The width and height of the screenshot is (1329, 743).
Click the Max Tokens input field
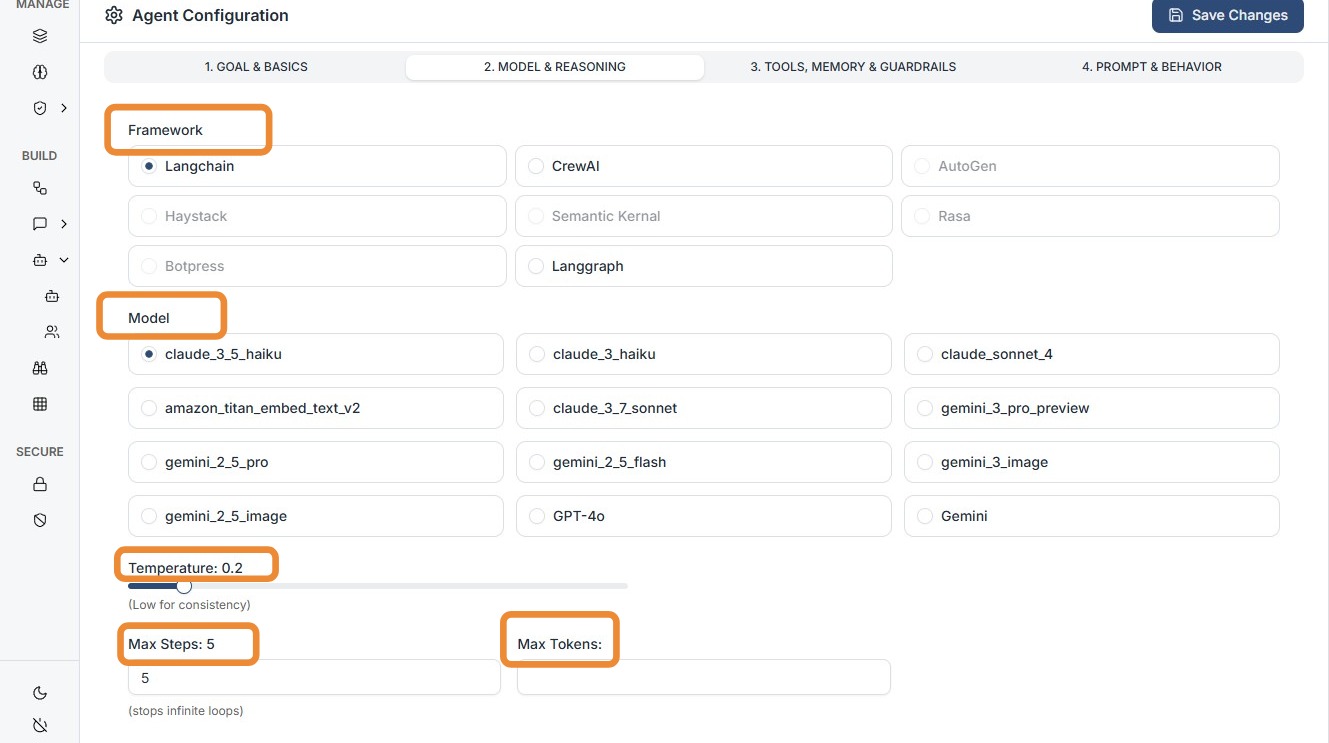[x=703, y=677]
